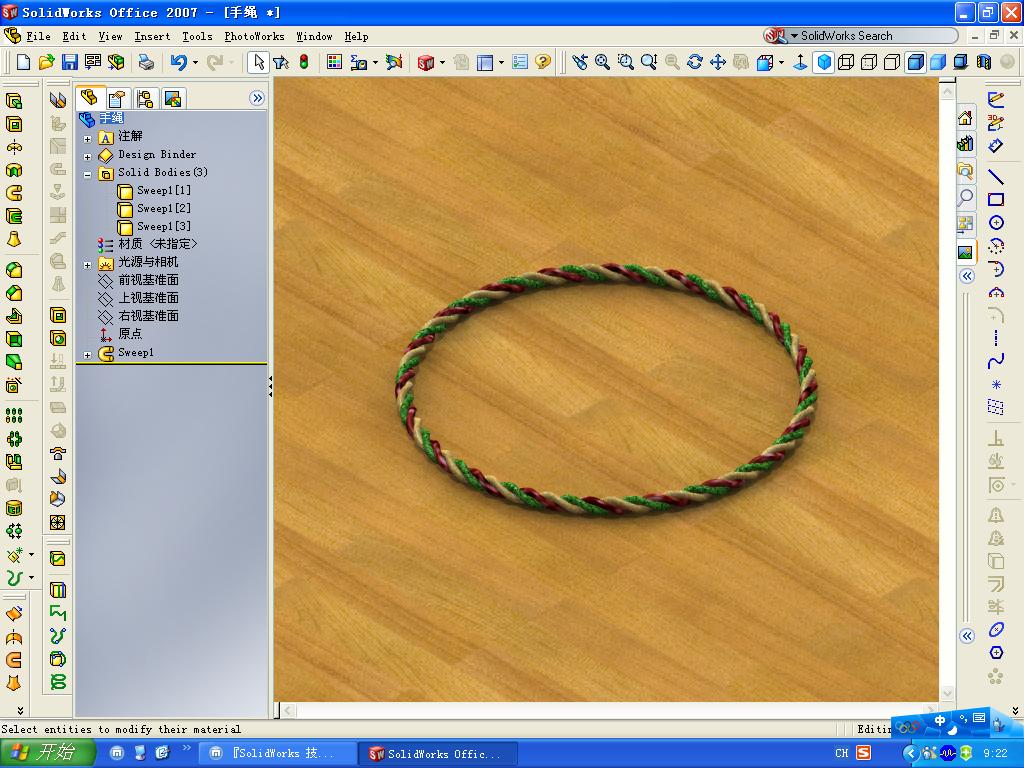Switch to Wireframe display style

pos(846,62)
